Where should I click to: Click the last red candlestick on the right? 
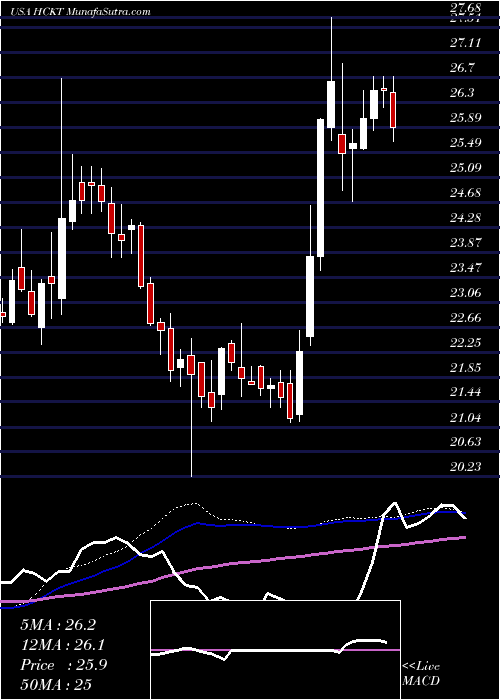coord(393,110)
